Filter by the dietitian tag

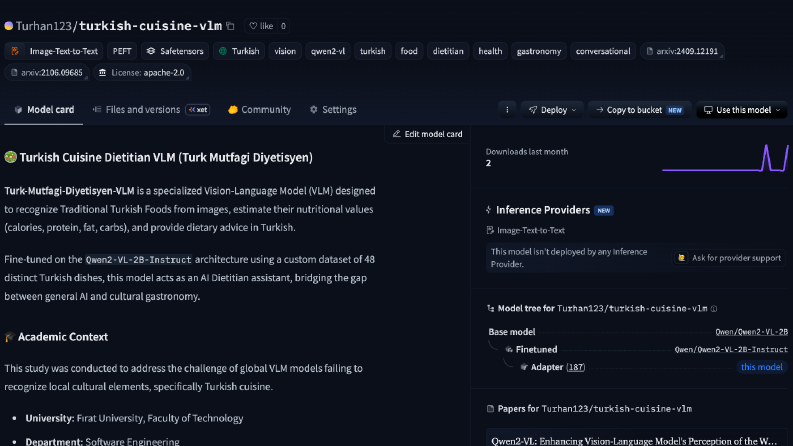tap(448, 51)
